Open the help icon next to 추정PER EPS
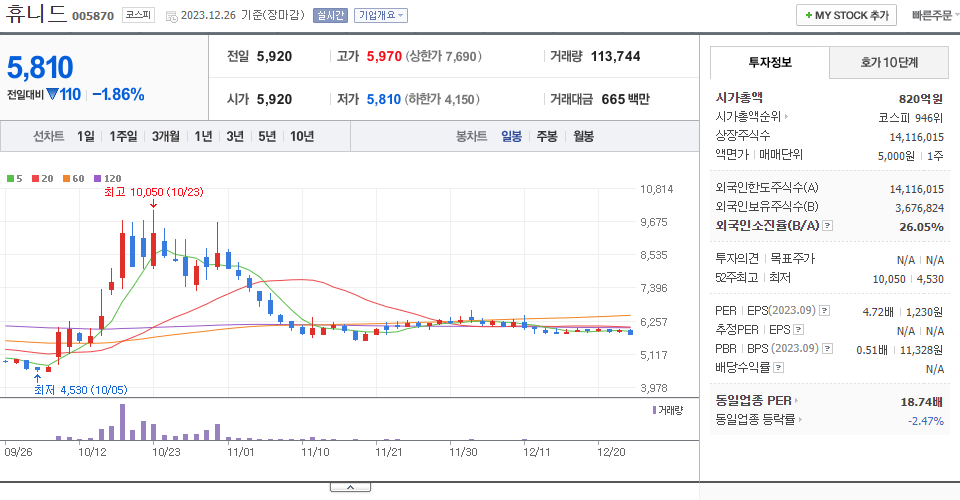Viewport: 960px width, 500px height. click(798, 330)
